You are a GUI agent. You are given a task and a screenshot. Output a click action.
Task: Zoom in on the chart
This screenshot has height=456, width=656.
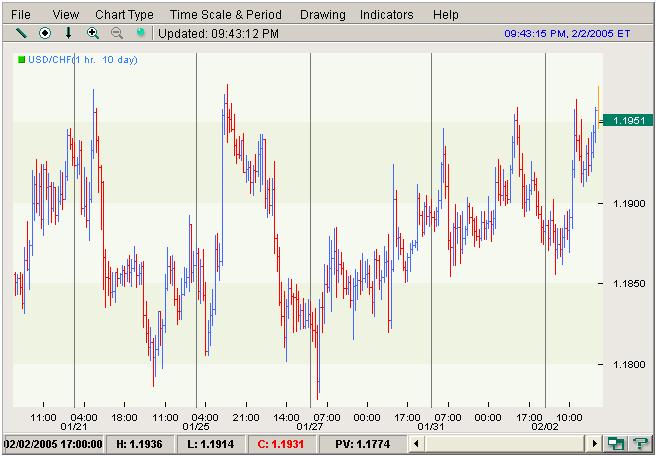point(92,33)
